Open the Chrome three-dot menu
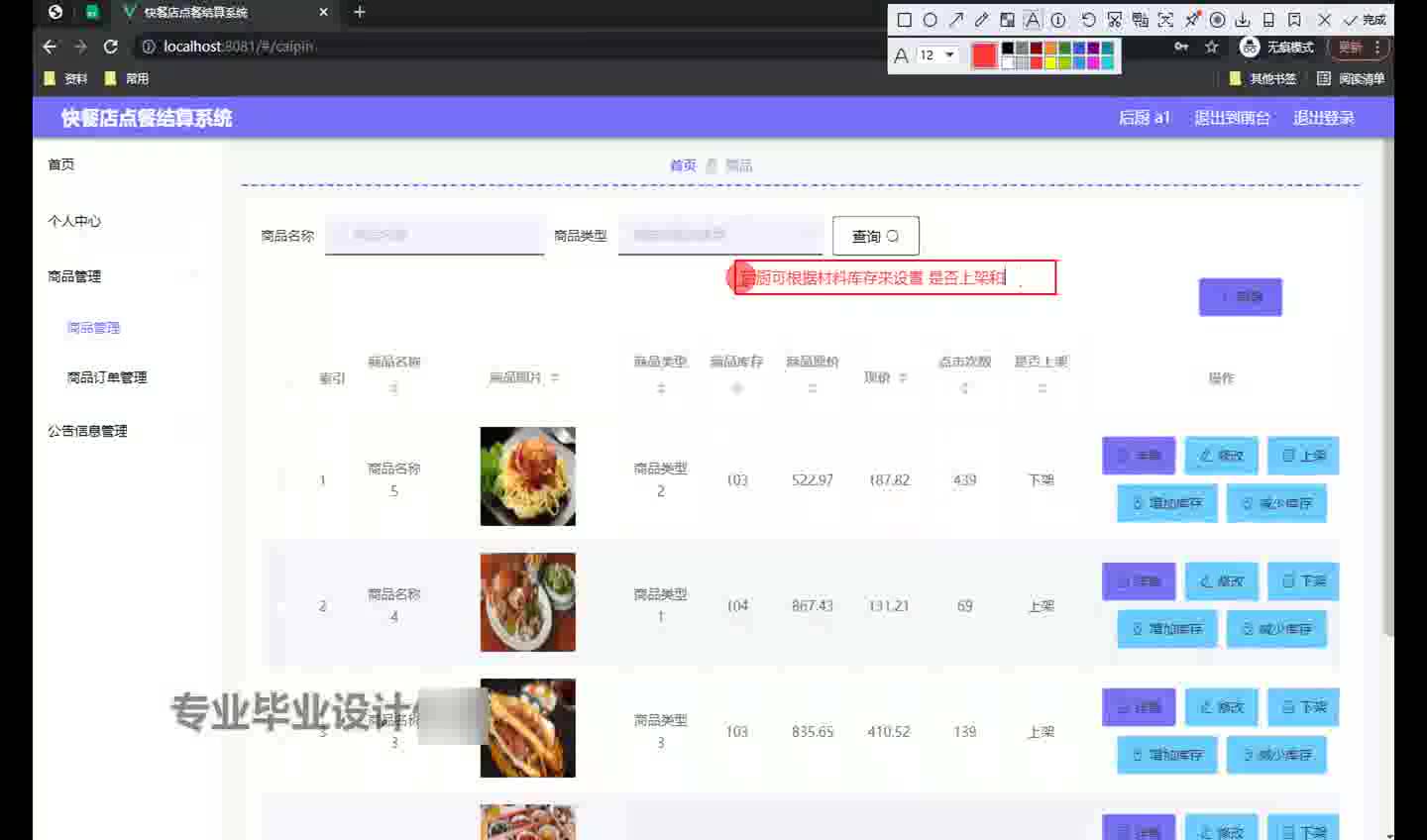 (1377, 47)
